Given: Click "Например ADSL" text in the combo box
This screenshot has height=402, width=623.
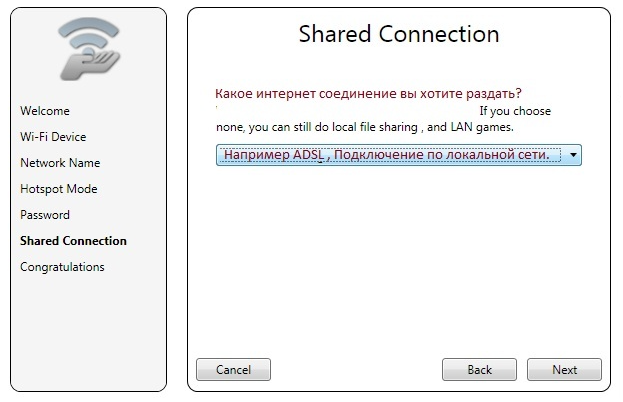Looking at the screenshot, I should click(x=268, y=155).
